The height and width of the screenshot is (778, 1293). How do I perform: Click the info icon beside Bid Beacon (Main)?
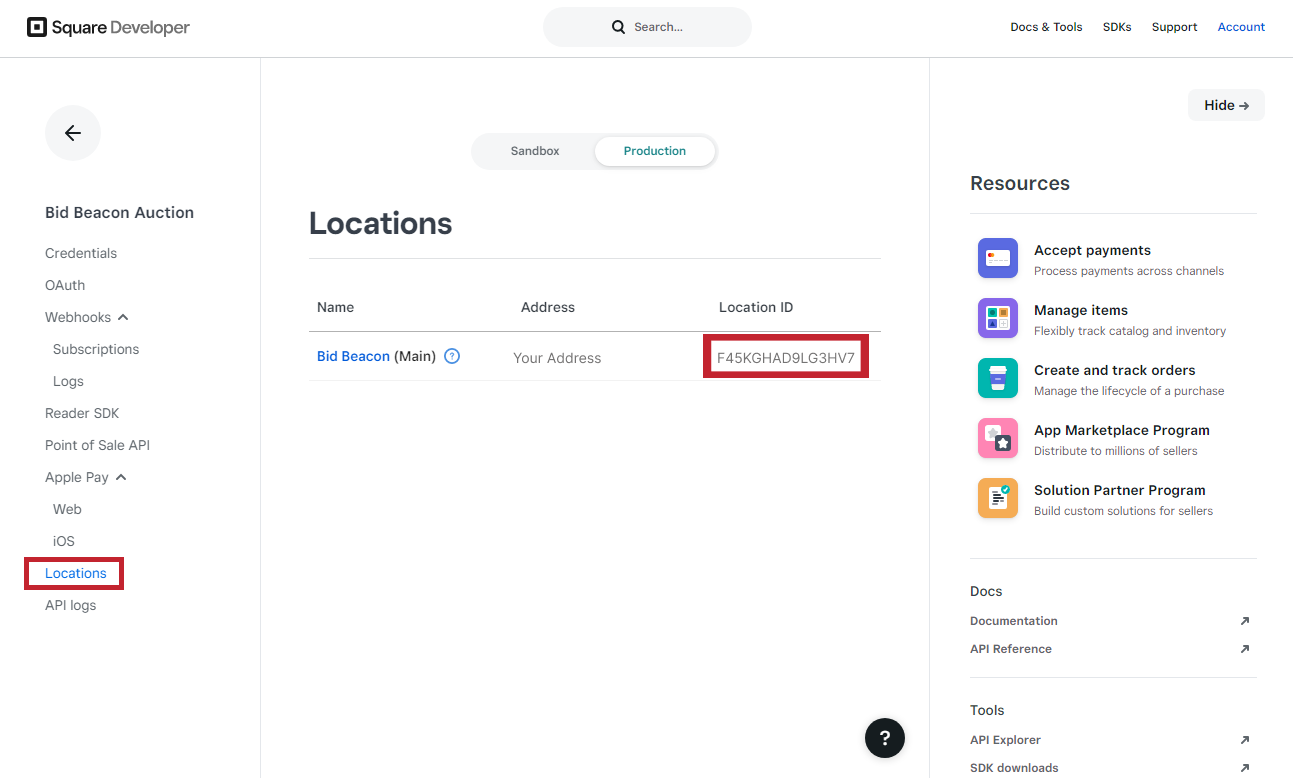point(452,356)
